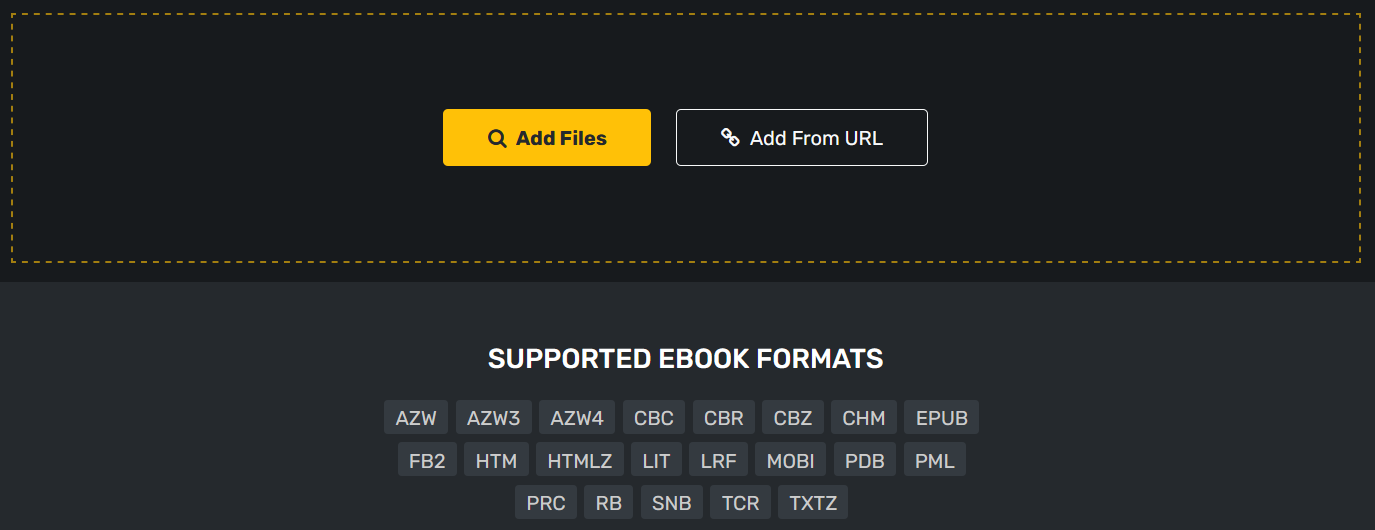Choose the AZW3 format tag

[x=493, y=418]
